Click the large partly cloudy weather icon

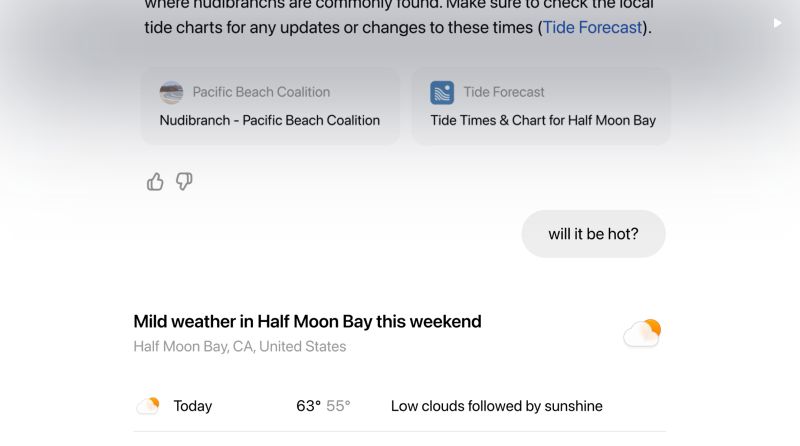pos(642,333)
